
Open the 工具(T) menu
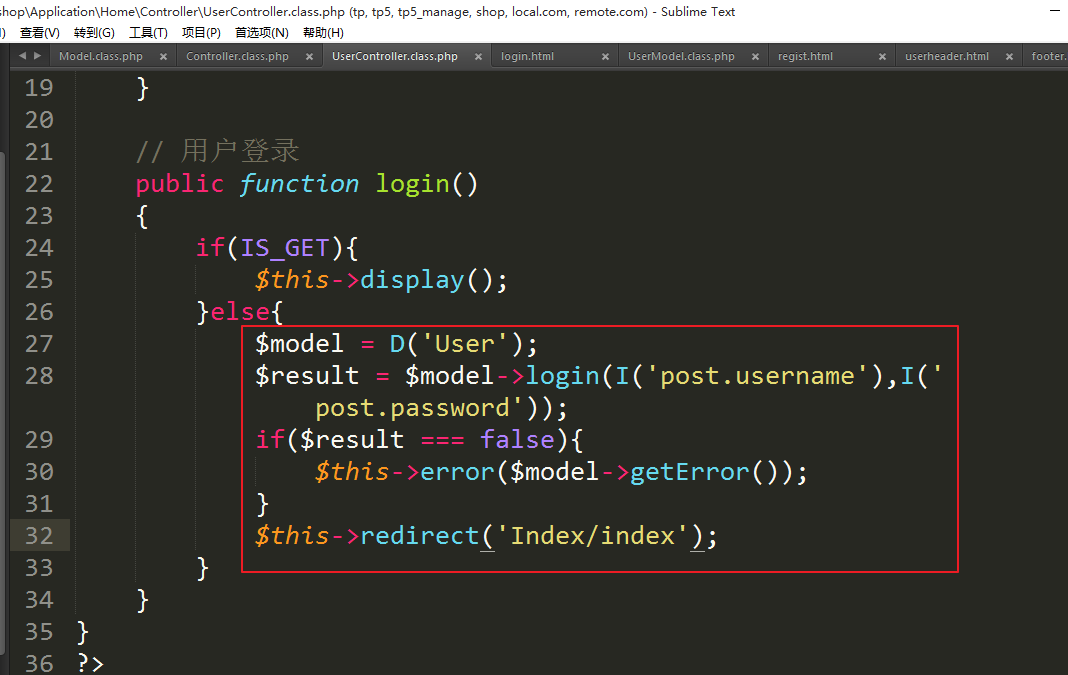pos(148,33)
